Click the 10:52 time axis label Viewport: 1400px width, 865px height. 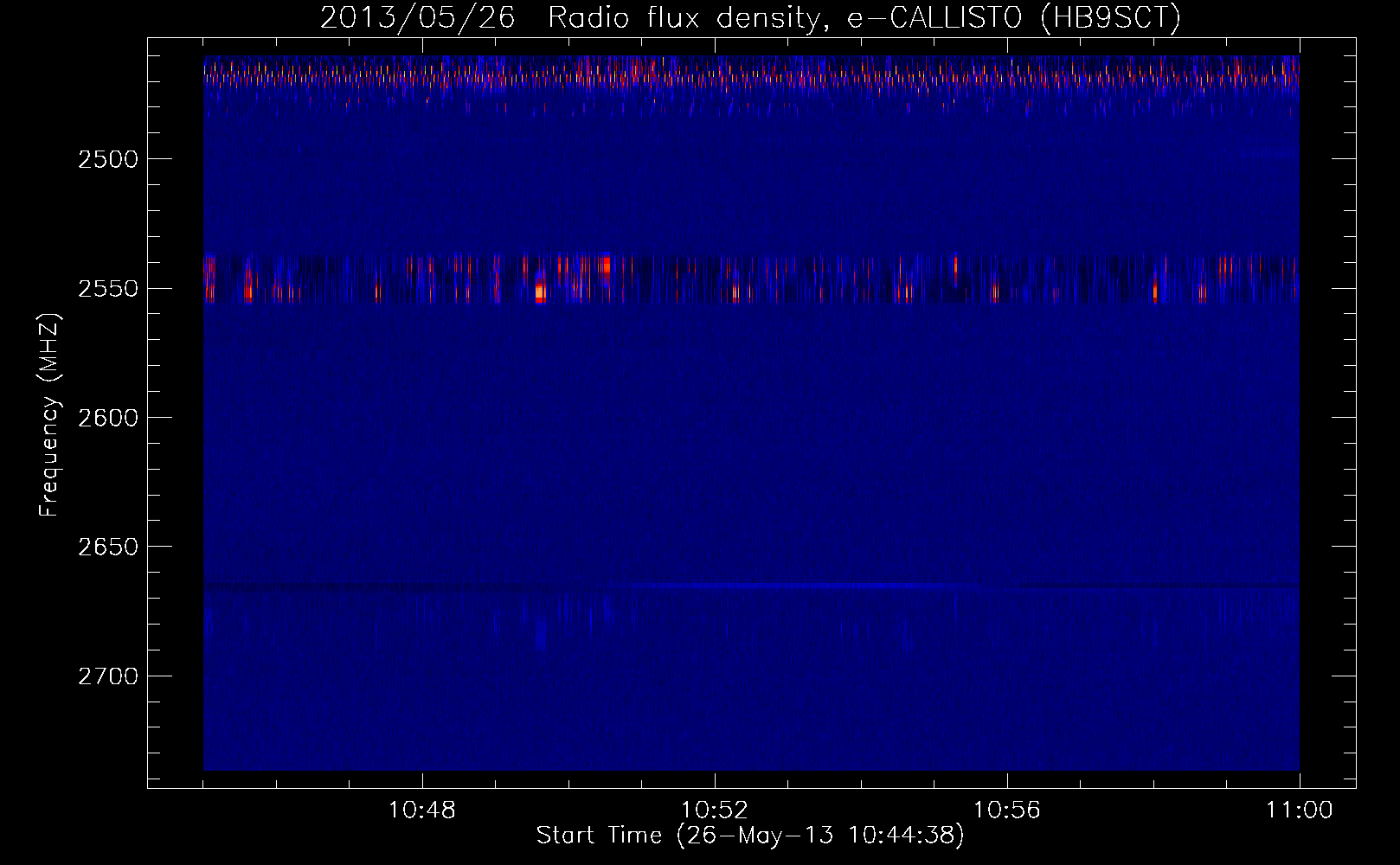point(715,811)
